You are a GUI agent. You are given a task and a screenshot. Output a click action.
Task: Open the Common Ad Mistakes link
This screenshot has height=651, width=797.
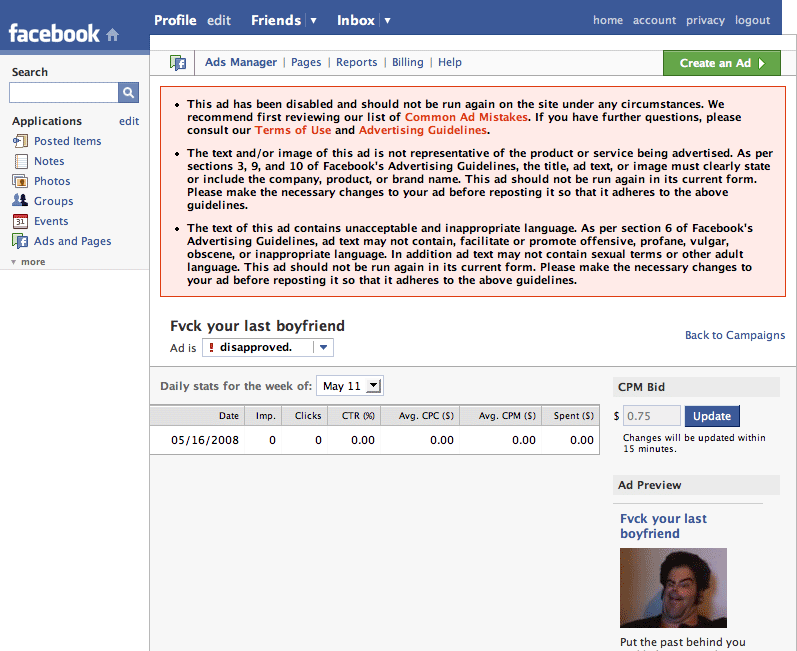(466, 117)
